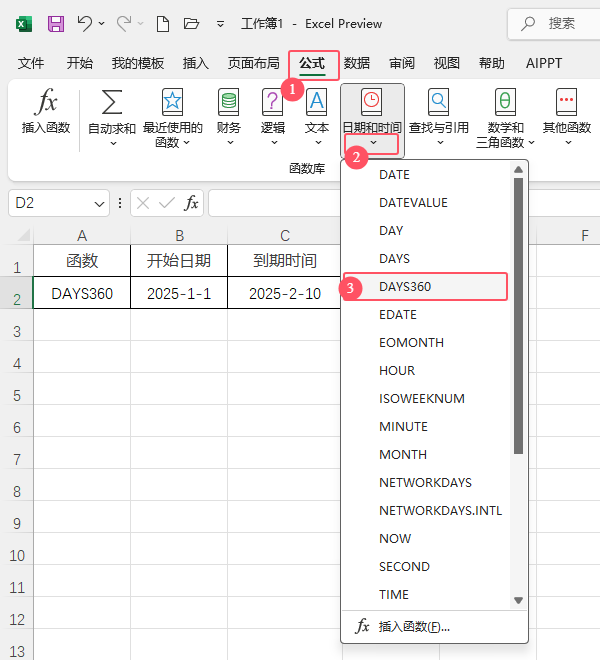Click the select-all corner triangle
Screen dimensions: 600x660
click(x=24, y=235)
